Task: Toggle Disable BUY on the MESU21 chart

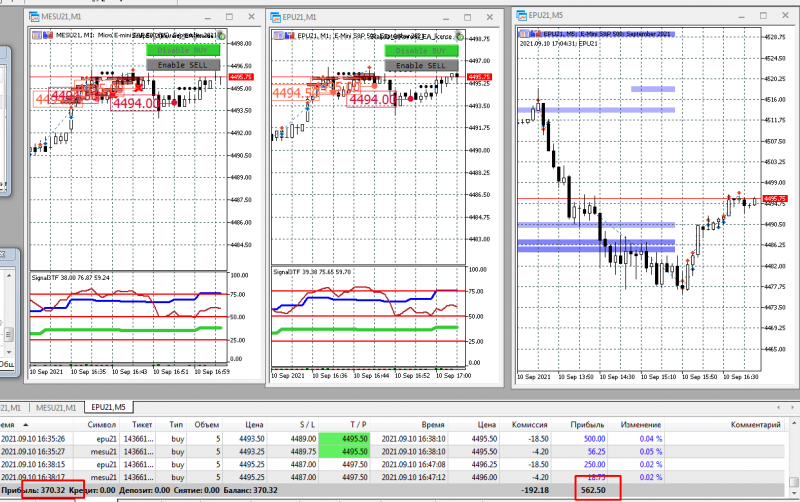Action: 183,50
